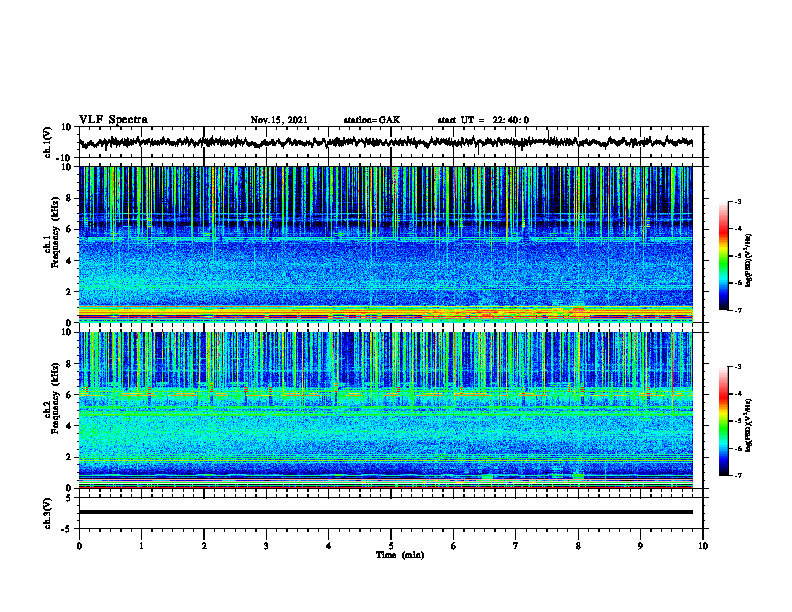The height and width of the screenshot is (612, 792).
Task: Click the time axis tick label 1
Action: tap(141, 546)
